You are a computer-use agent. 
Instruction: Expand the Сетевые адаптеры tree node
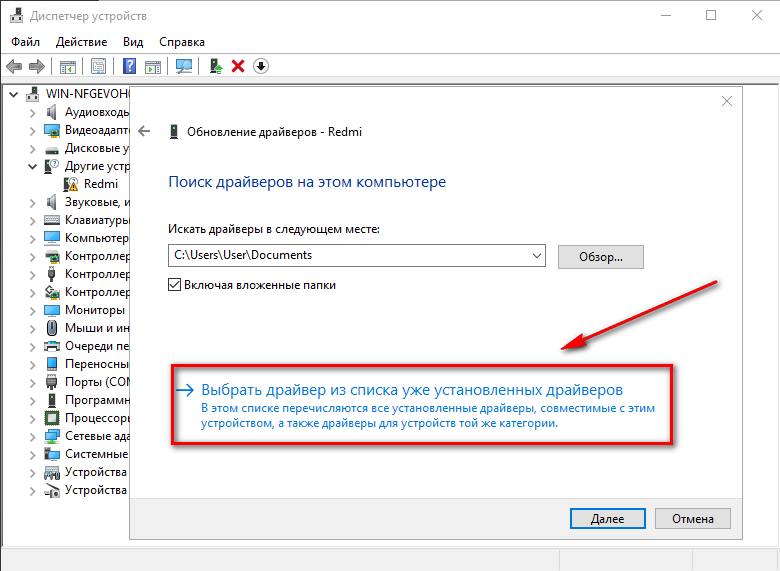(32, 437)
